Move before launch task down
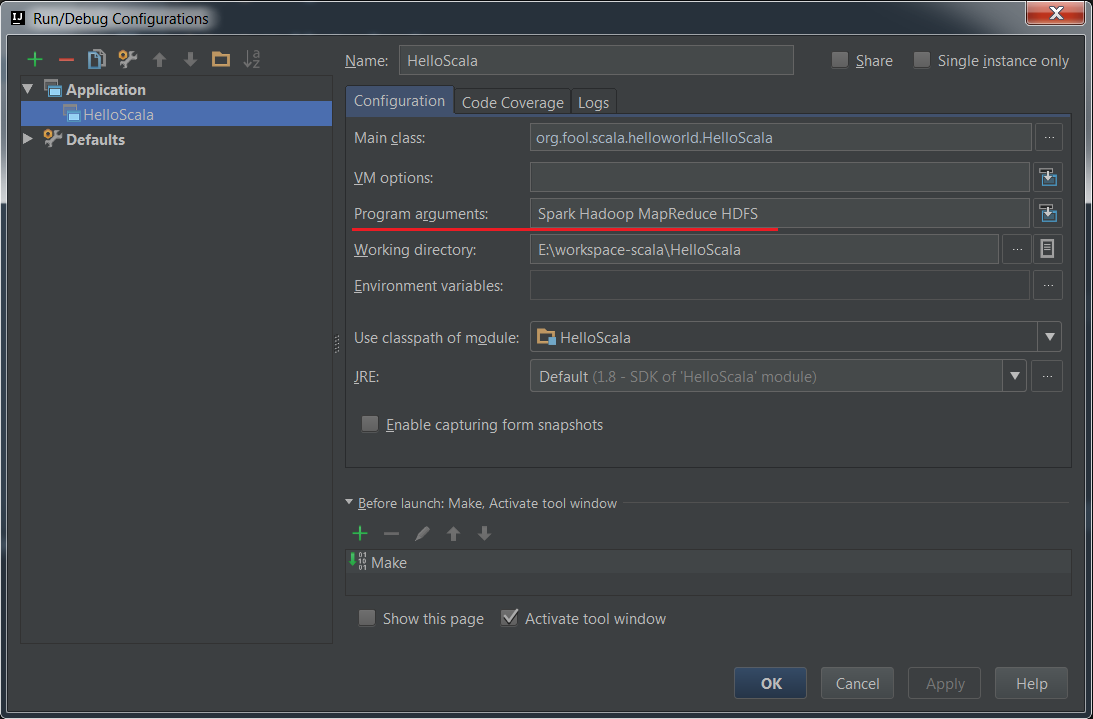 [x=484, y=534]
